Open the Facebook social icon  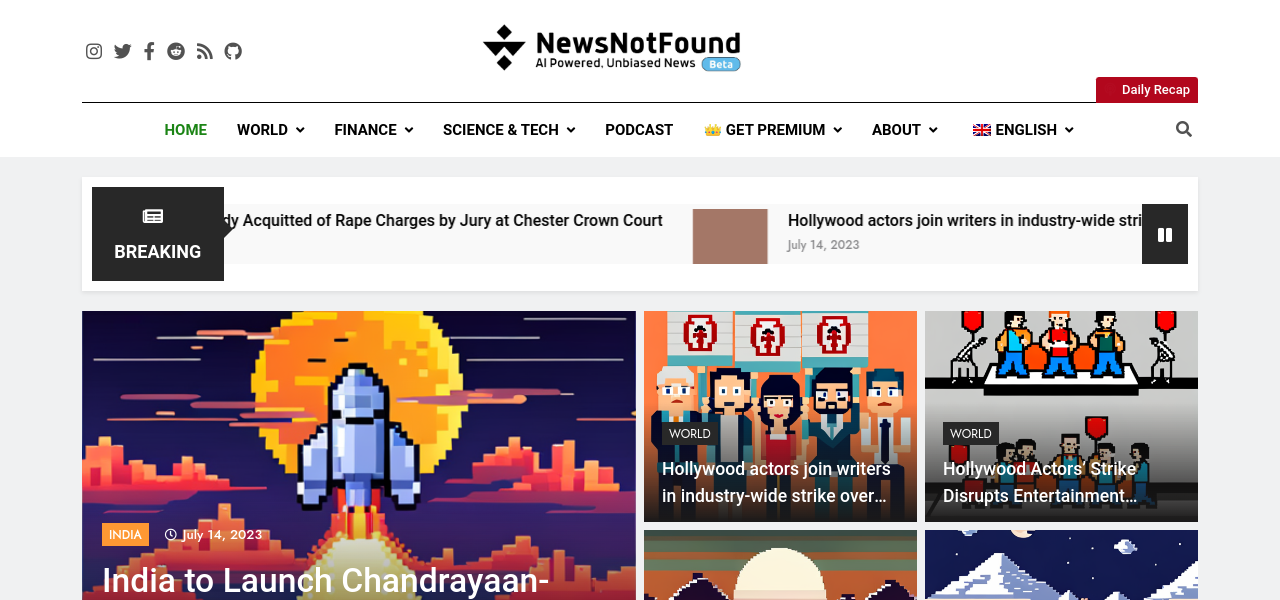click(x=149, y=51)
